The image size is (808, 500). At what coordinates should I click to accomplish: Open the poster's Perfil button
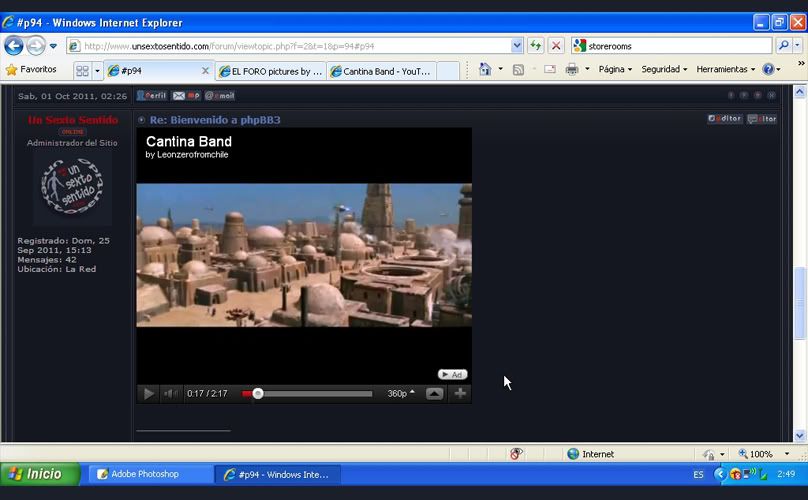[152, 95]
